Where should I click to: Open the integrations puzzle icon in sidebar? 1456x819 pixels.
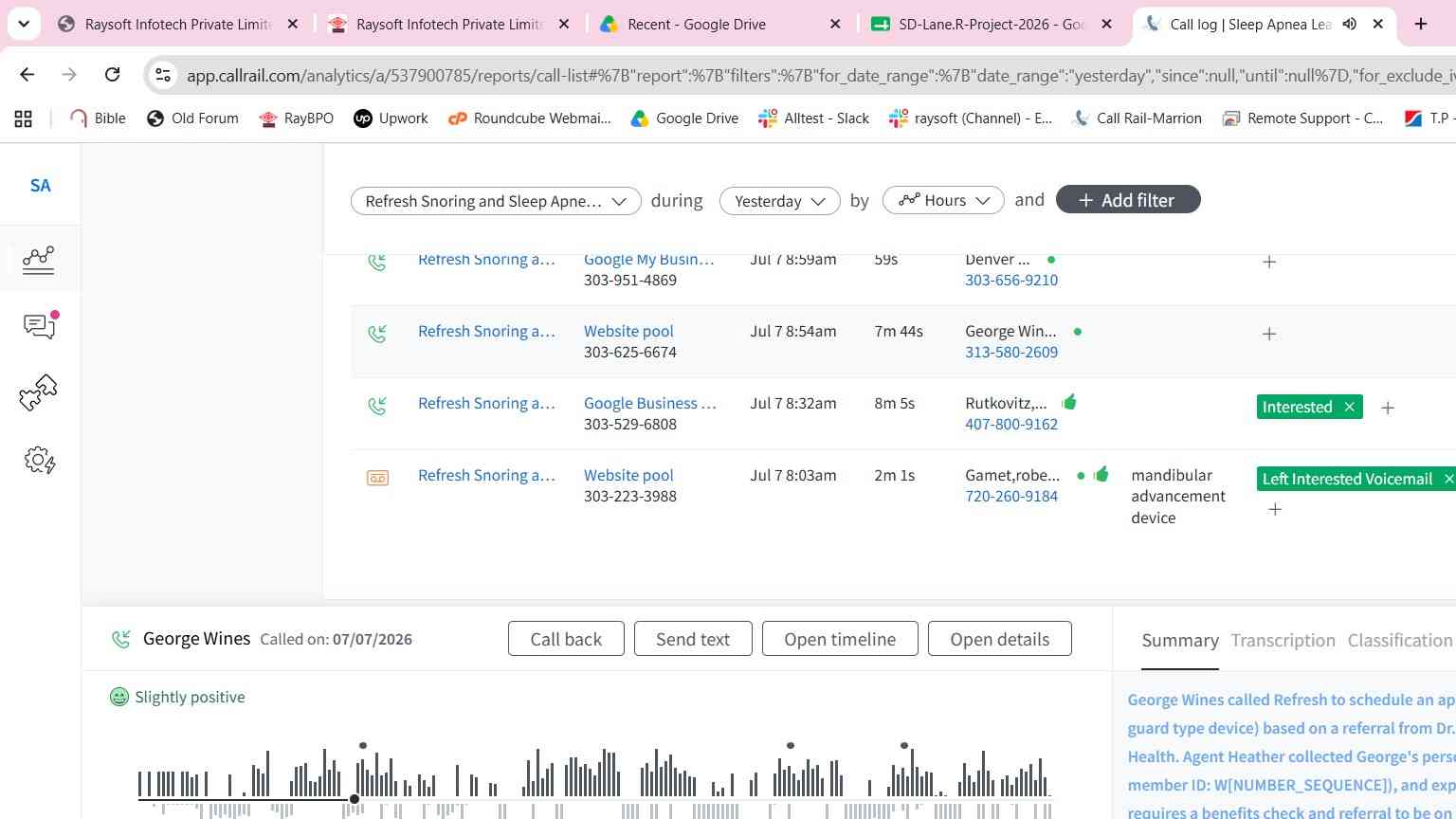coord(39,392)
